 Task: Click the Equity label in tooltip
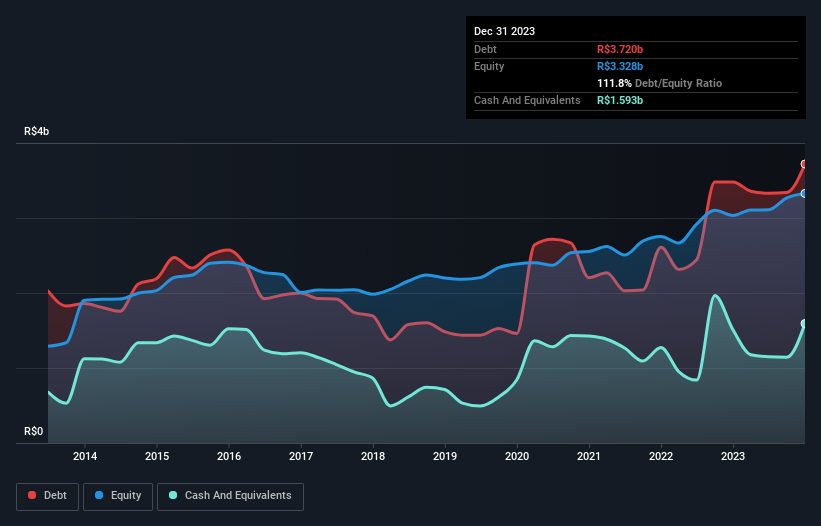(x=489, y=66)
